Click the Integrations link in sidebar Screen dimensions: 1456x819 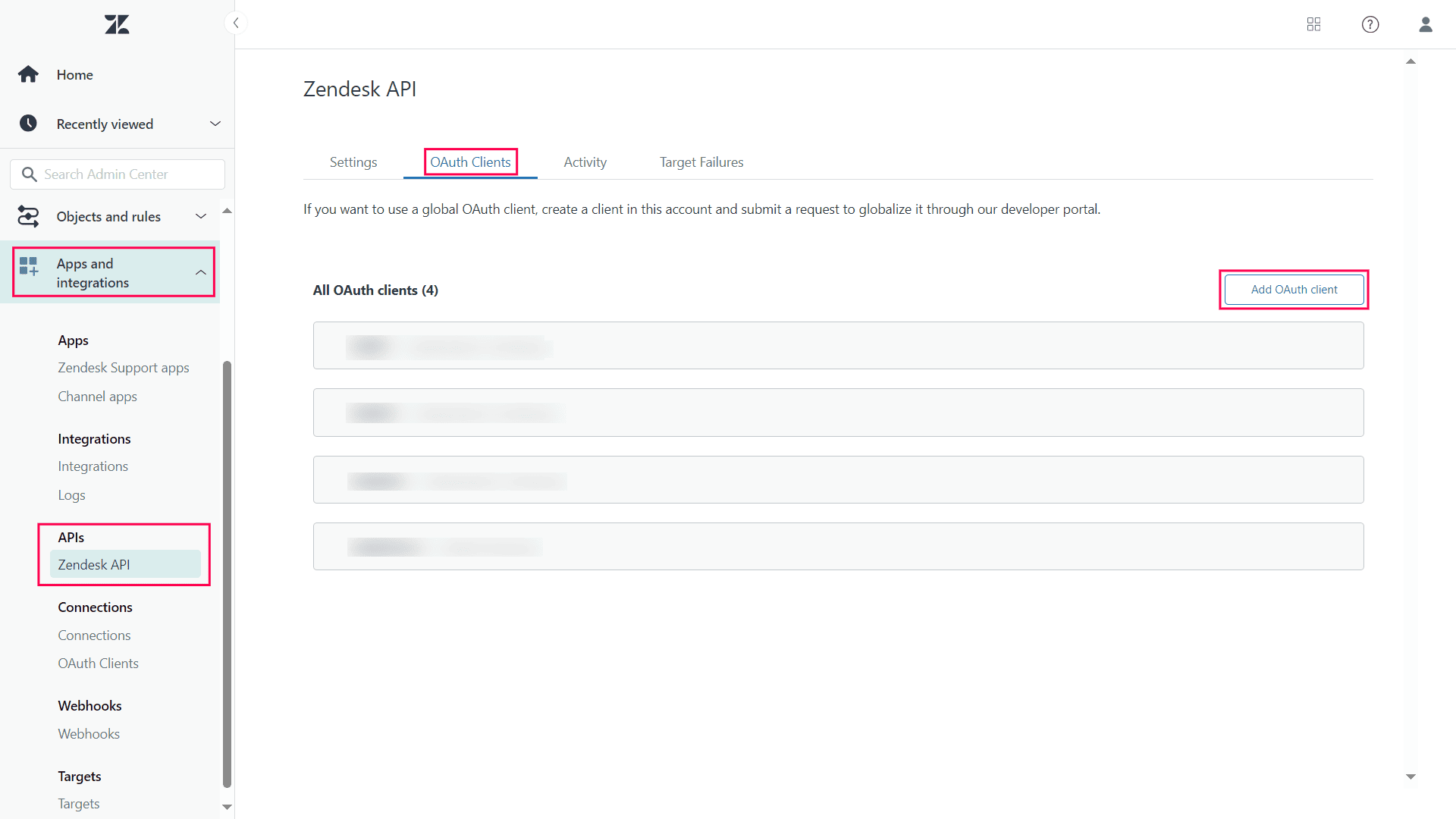click(x=93, y=466)
